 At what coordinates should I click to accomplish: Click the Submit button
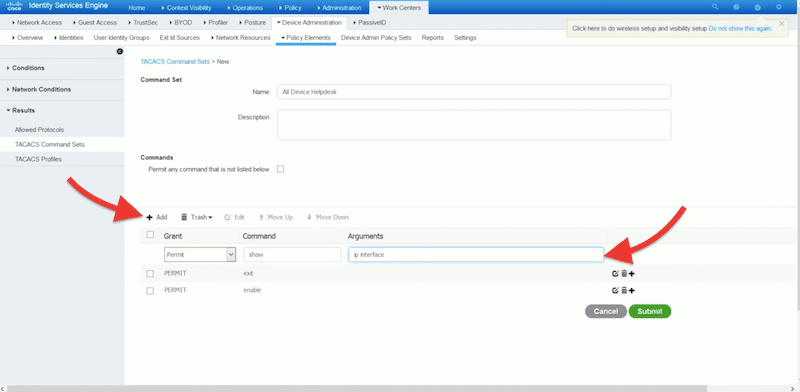[649, 311]
